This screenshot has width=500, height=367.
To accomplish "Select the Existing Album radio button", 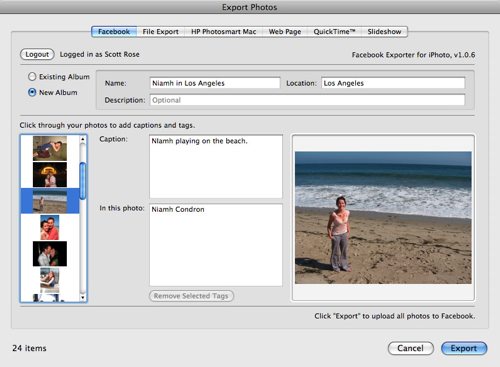I will tap(32, 77).
